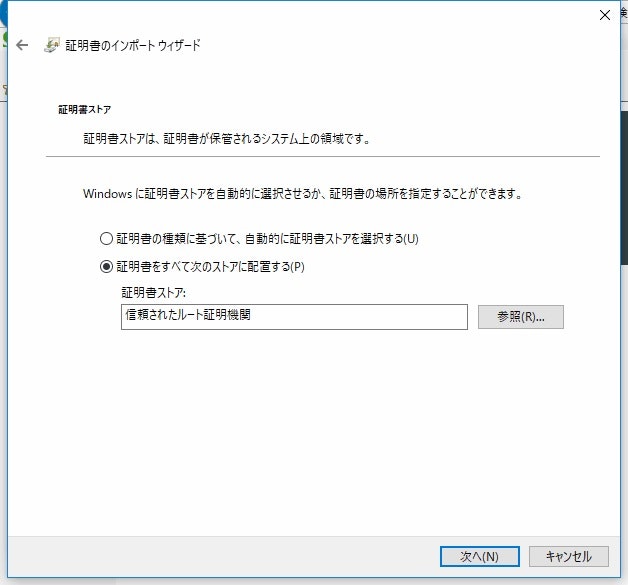Go back using the wizard arrow

click(22, 45)
